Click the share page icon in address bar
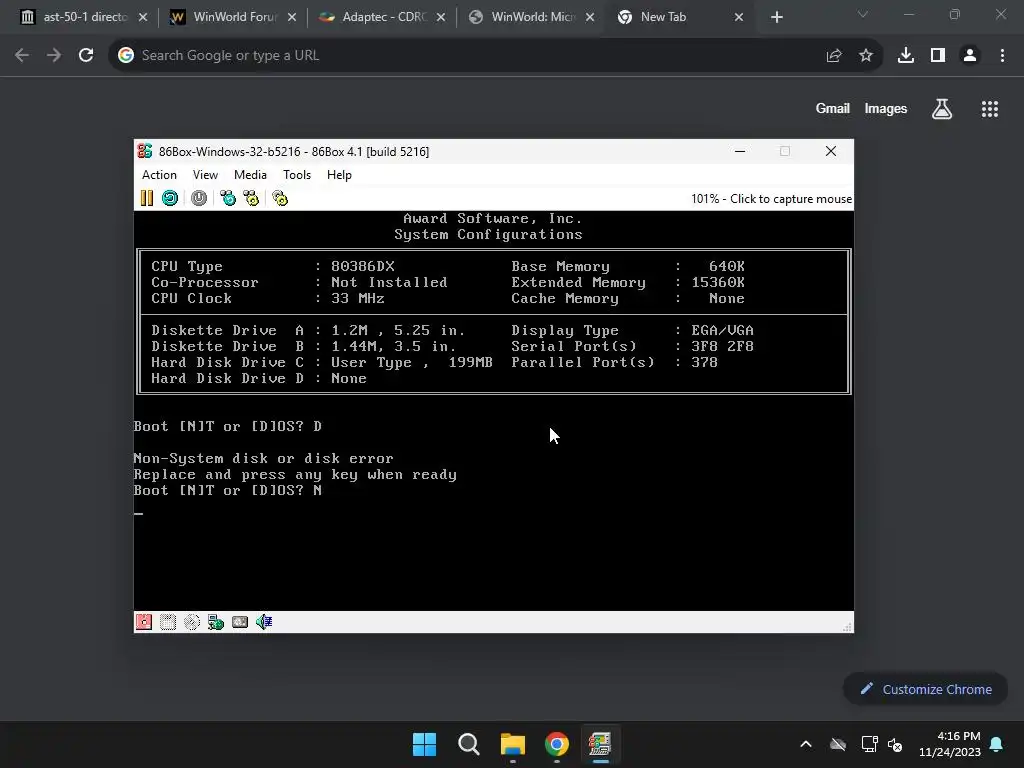The height and width of the screenshot is (768, 1024). (x=834, y=56)
